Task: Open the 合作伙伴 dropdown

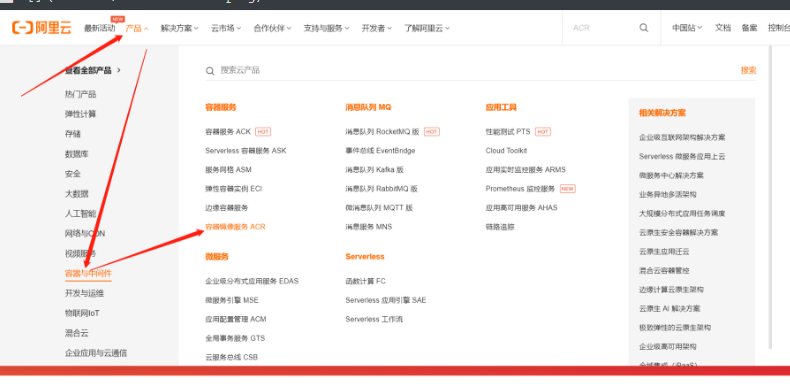Action: tap(272, 28)
